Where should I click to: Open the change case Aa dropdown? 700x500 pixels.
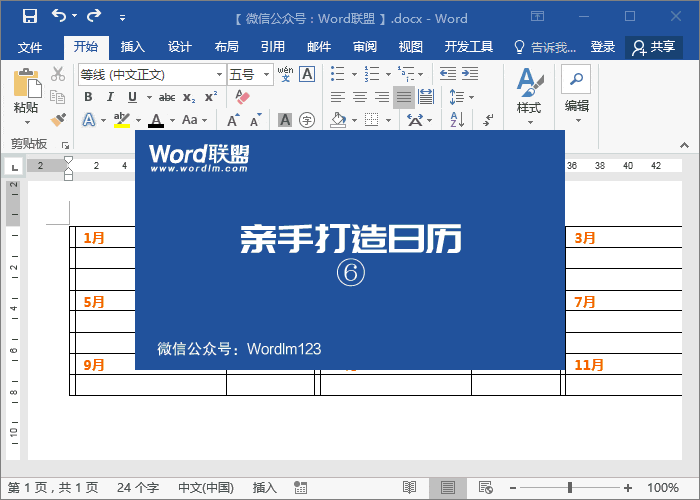point(194,120)
